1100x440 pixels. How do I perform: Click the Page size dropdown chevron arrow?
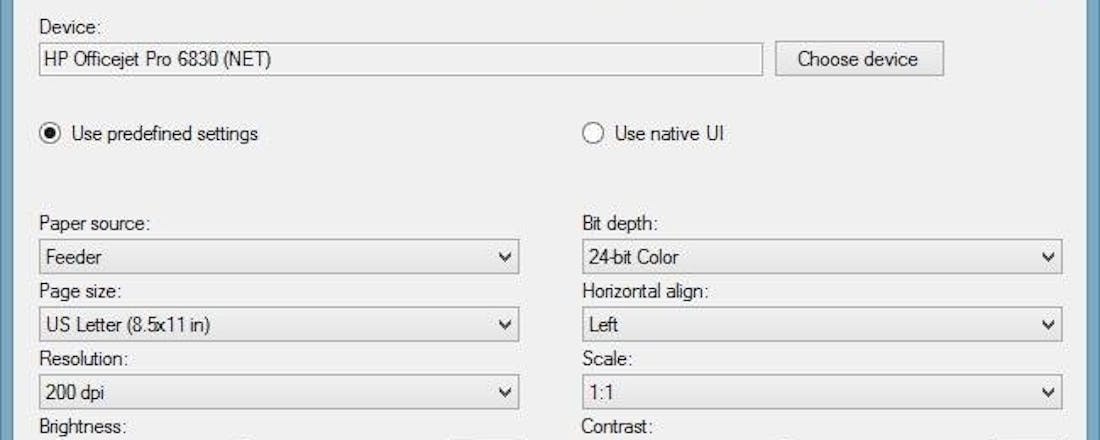coord(505,324)
